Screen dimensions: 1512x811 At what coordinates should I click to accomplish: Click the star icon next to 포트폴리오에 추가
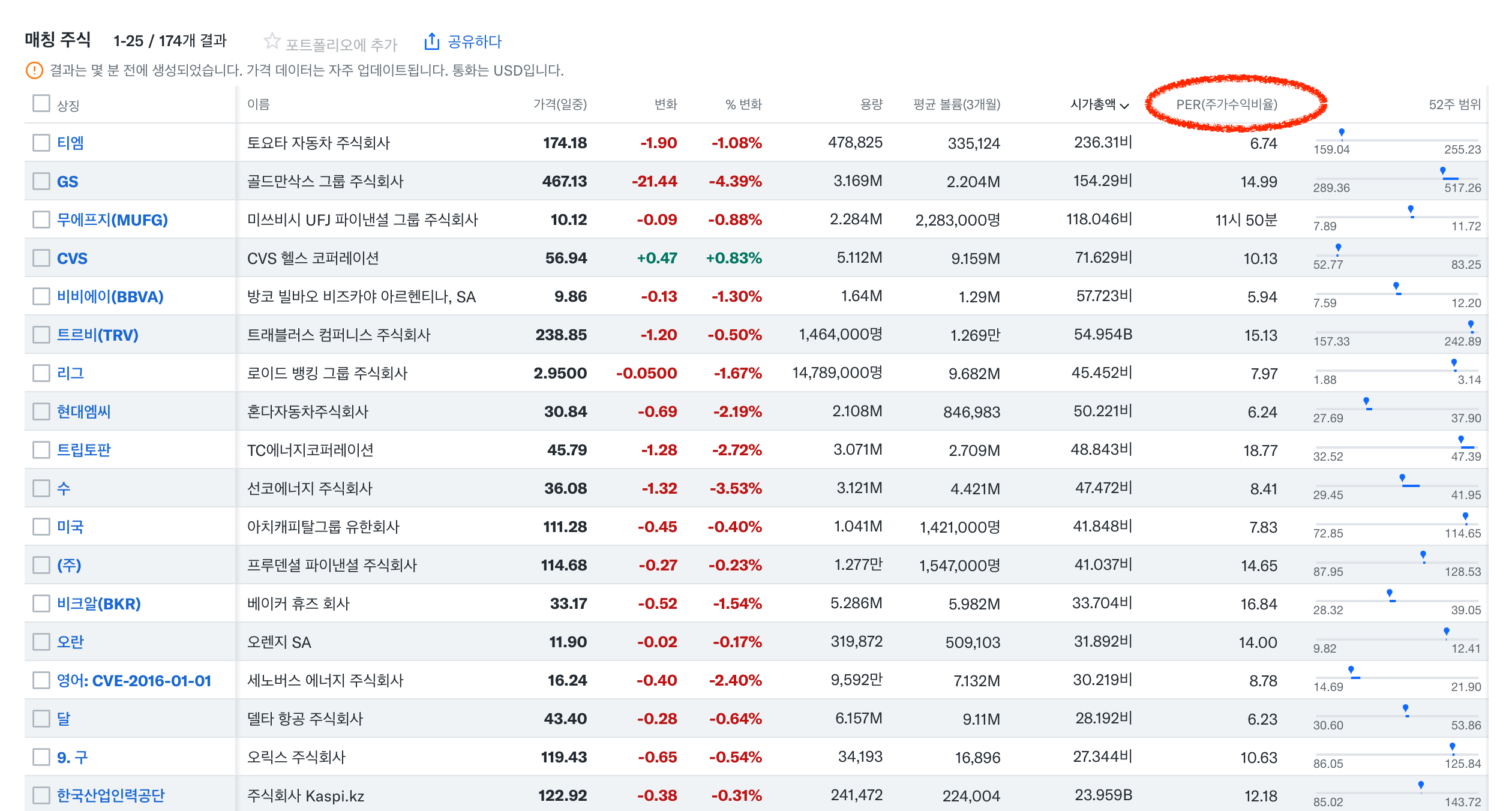pos(273,41)
